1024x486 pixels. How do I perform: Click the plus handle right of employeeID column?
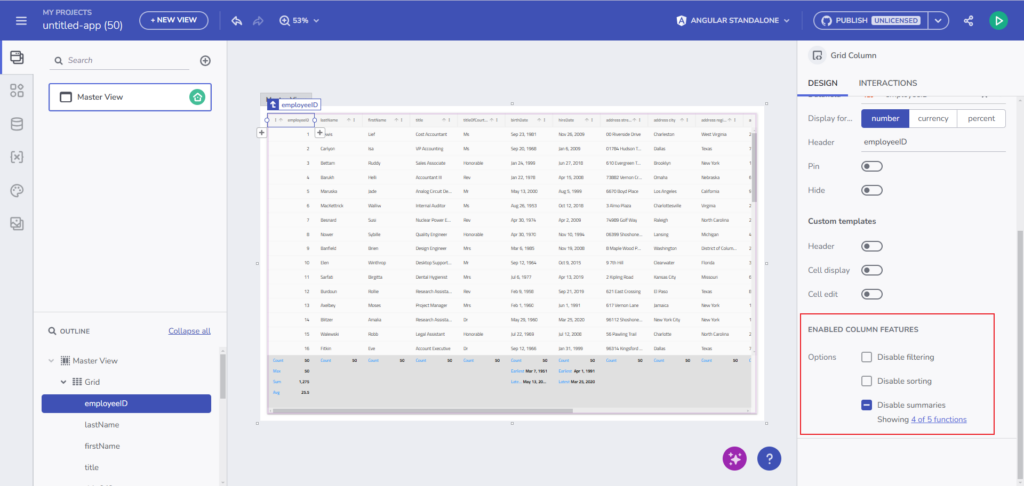click(319, 133)
